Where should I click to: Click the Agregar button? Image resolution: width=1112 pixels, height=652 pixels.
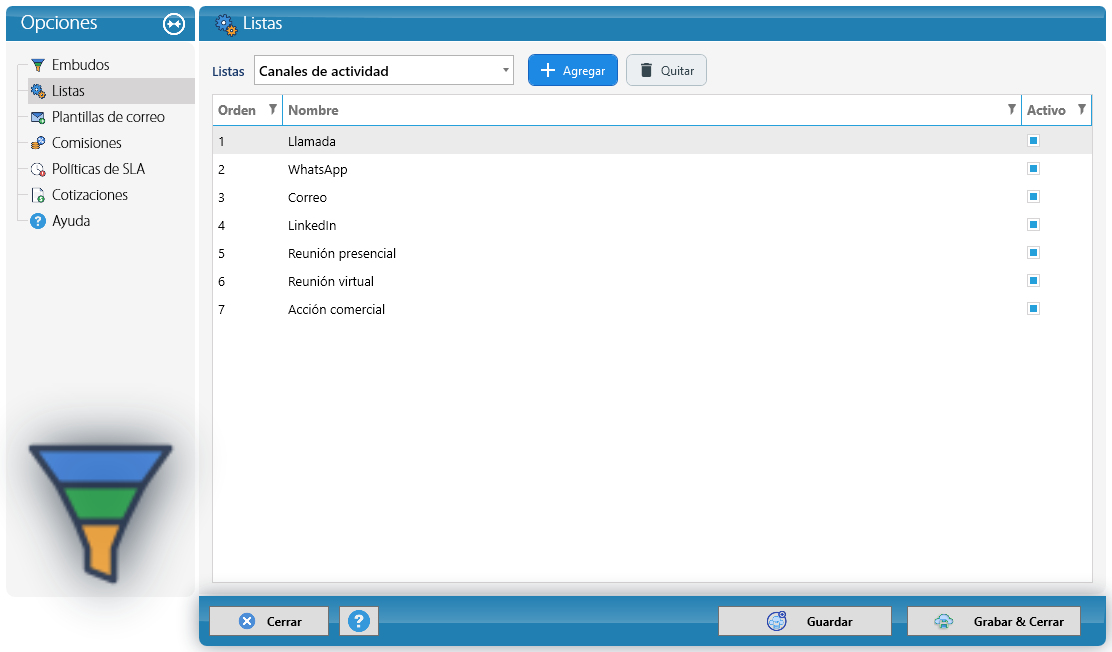click(573, 70)
